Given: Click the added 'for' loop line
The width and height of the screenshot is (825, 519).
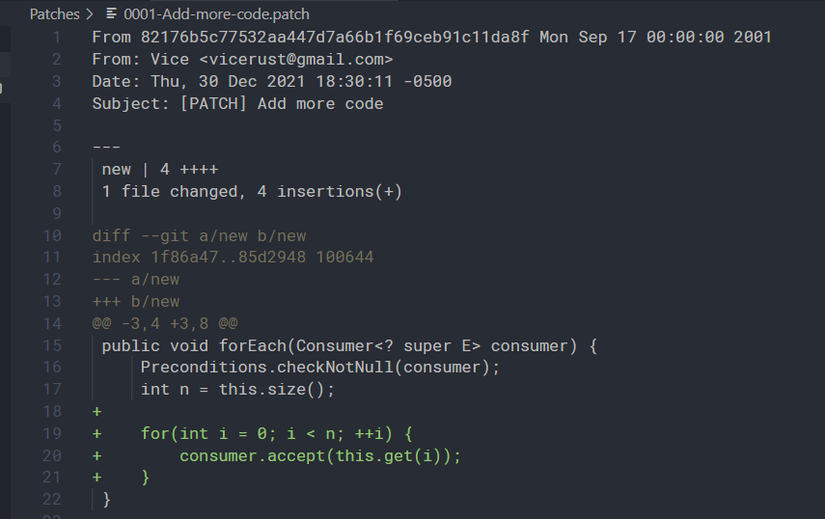Looking at the screenshot, I should click(x=276, y=434).
